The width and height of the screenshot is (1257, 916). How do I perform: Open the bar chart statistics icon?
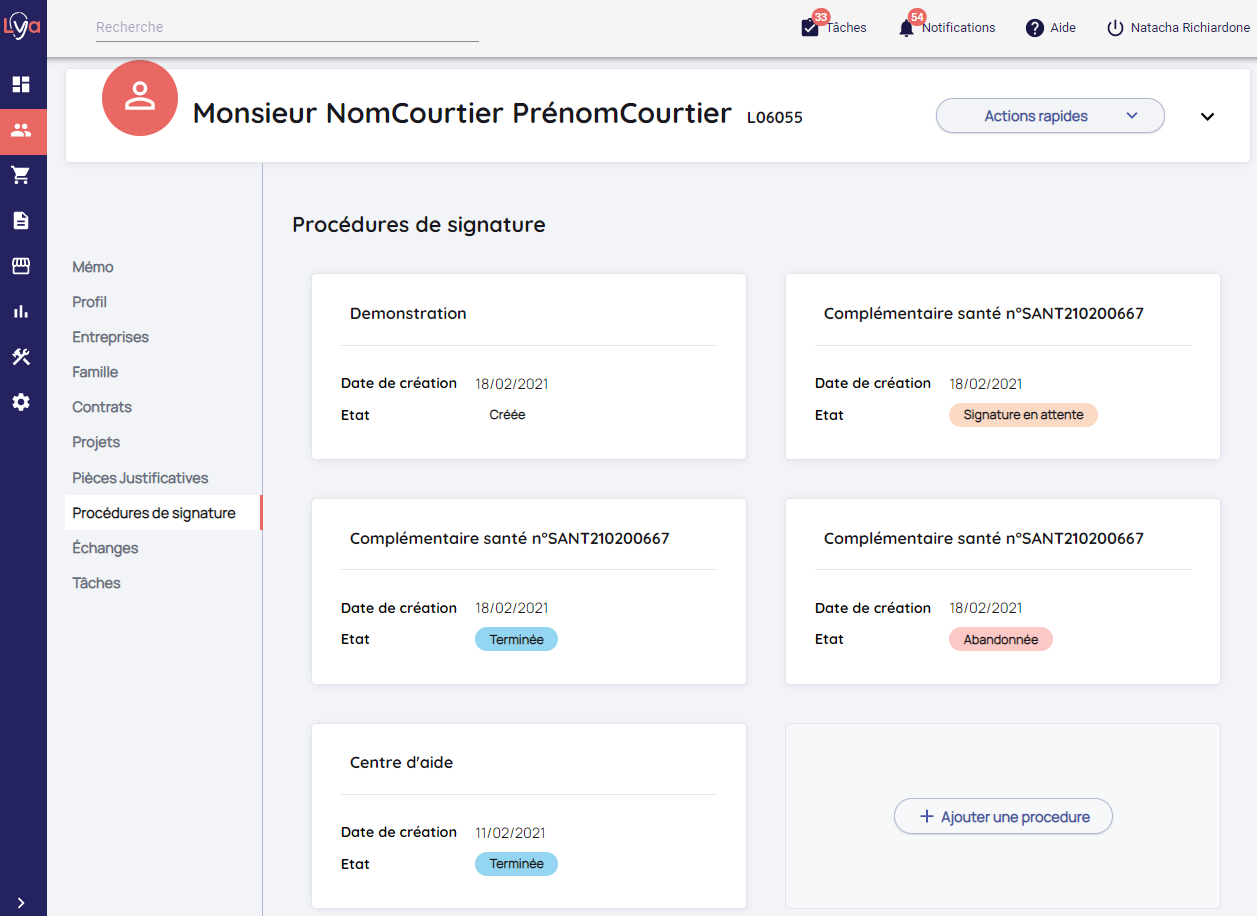coord(21,312)
